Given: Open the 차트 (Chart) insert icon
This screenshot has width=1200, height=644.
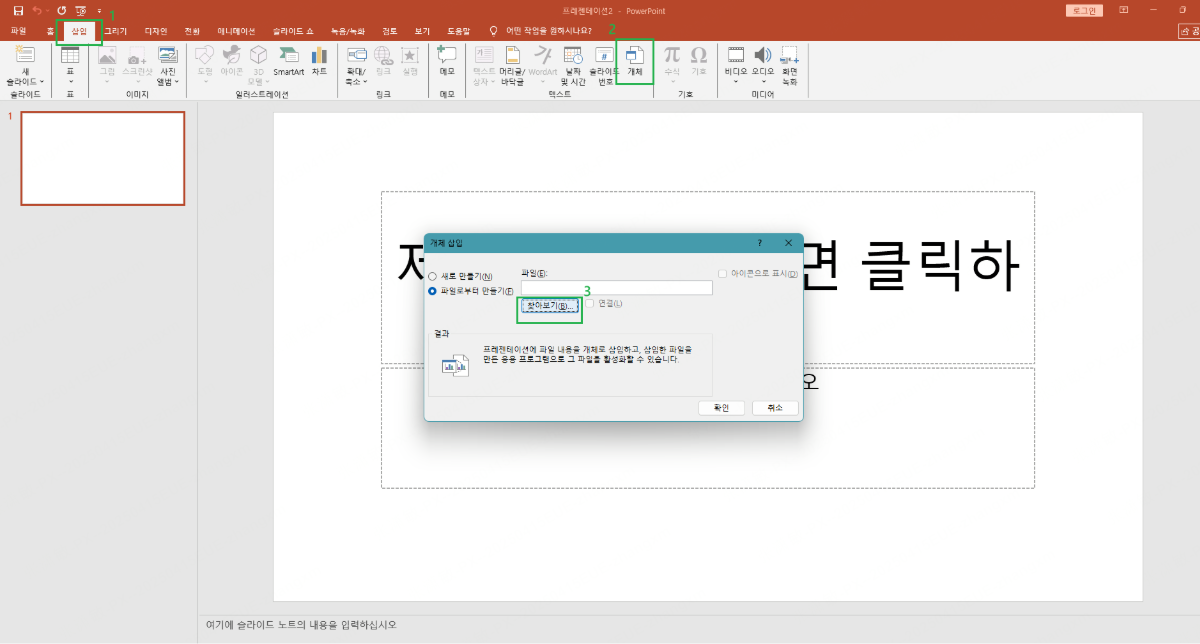Looking at the screenshot, I should tap(319, 61).
